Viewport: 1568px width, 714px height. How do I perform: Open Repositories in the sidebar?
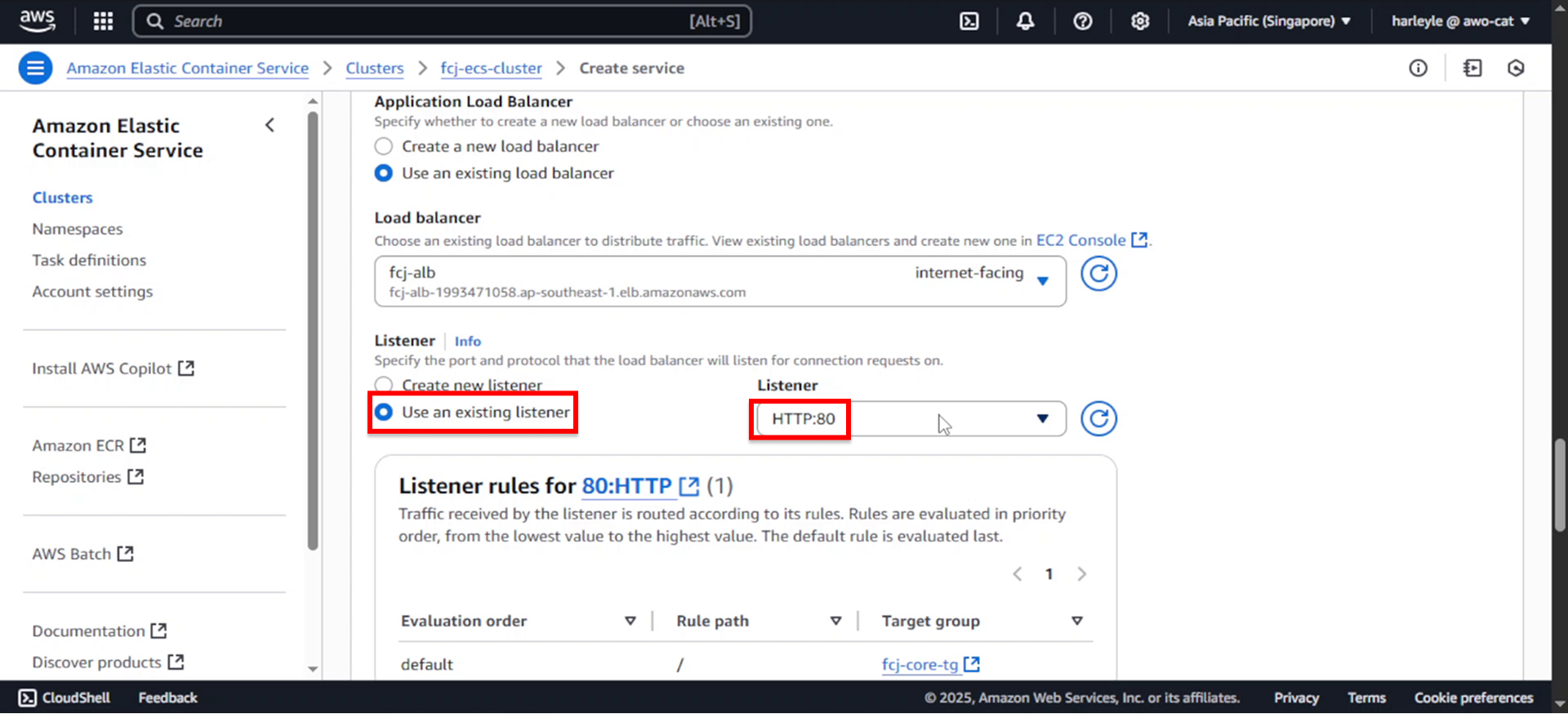click(88, 477)
